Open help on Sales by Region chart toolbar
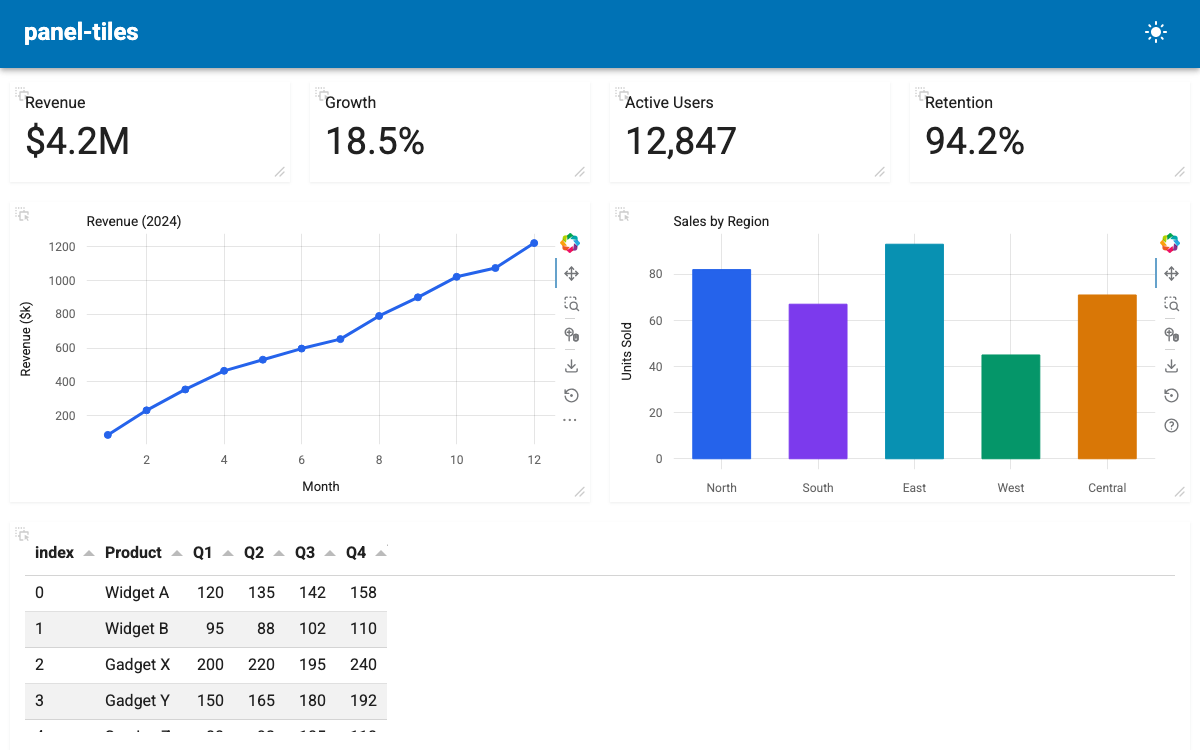Image resolution: width=1200 pixels, height=750 pixels. [x=1171, y=426]
